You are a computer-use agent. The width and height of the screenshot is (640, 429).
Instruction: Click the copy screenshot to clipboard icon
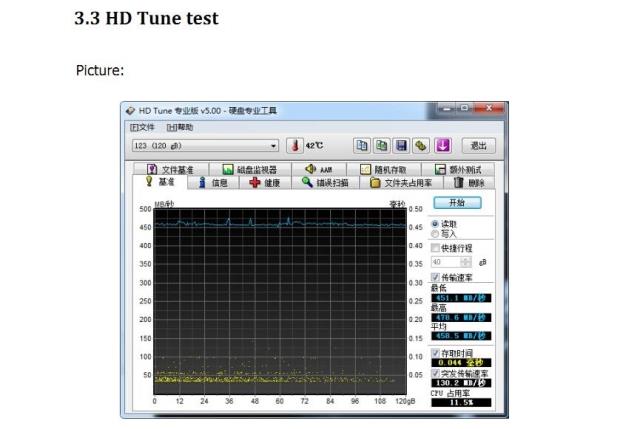381,146
